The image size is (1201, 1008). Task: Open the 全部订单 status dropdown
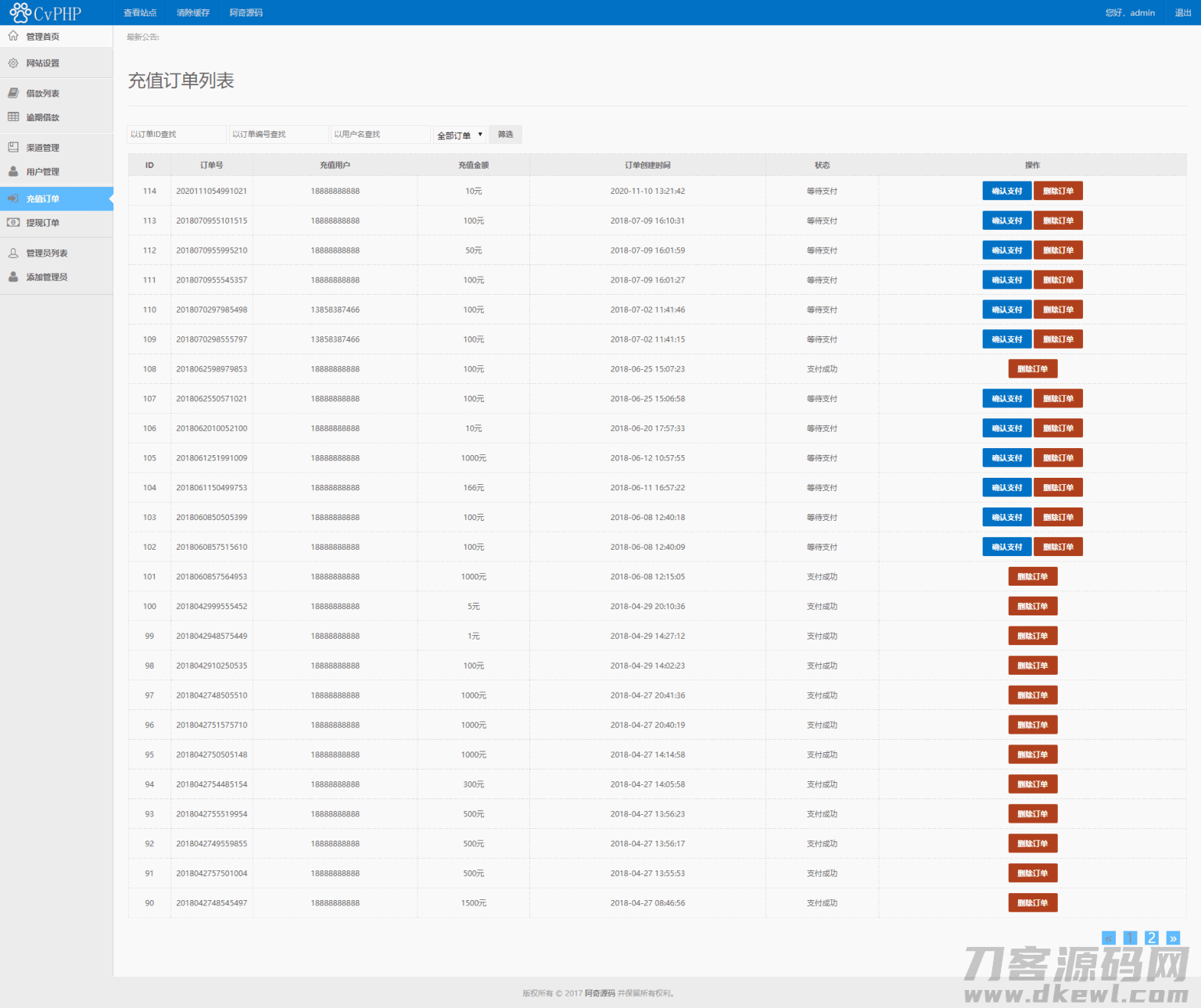[460, 135]
